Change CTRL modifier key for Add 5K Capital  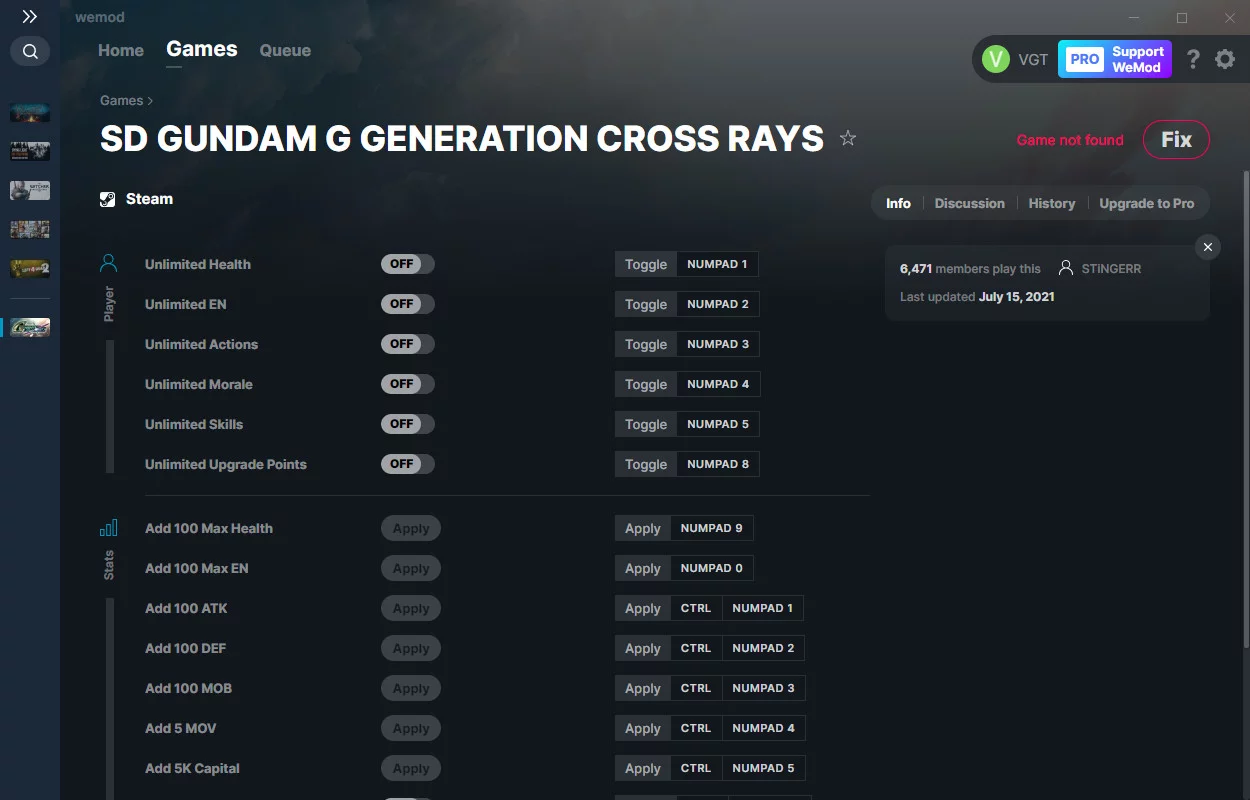(x=696, y=768)
